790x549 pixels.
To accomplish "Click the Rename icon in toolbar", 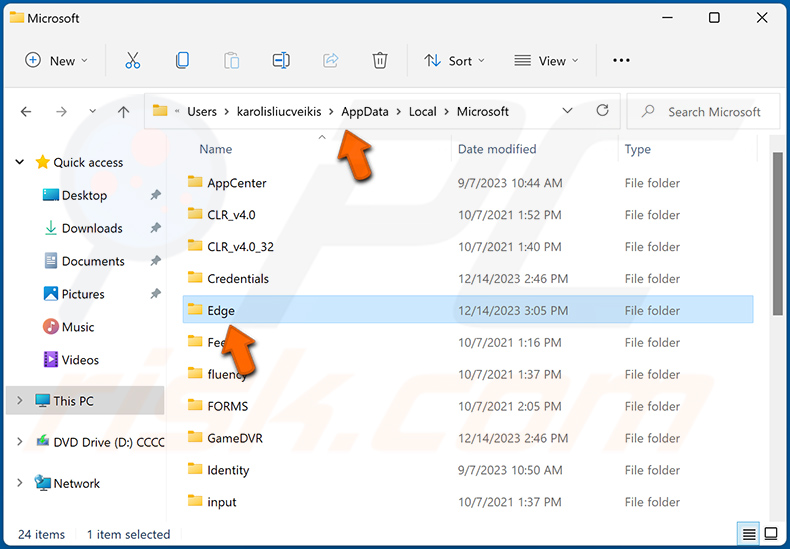I will point(281,60).
